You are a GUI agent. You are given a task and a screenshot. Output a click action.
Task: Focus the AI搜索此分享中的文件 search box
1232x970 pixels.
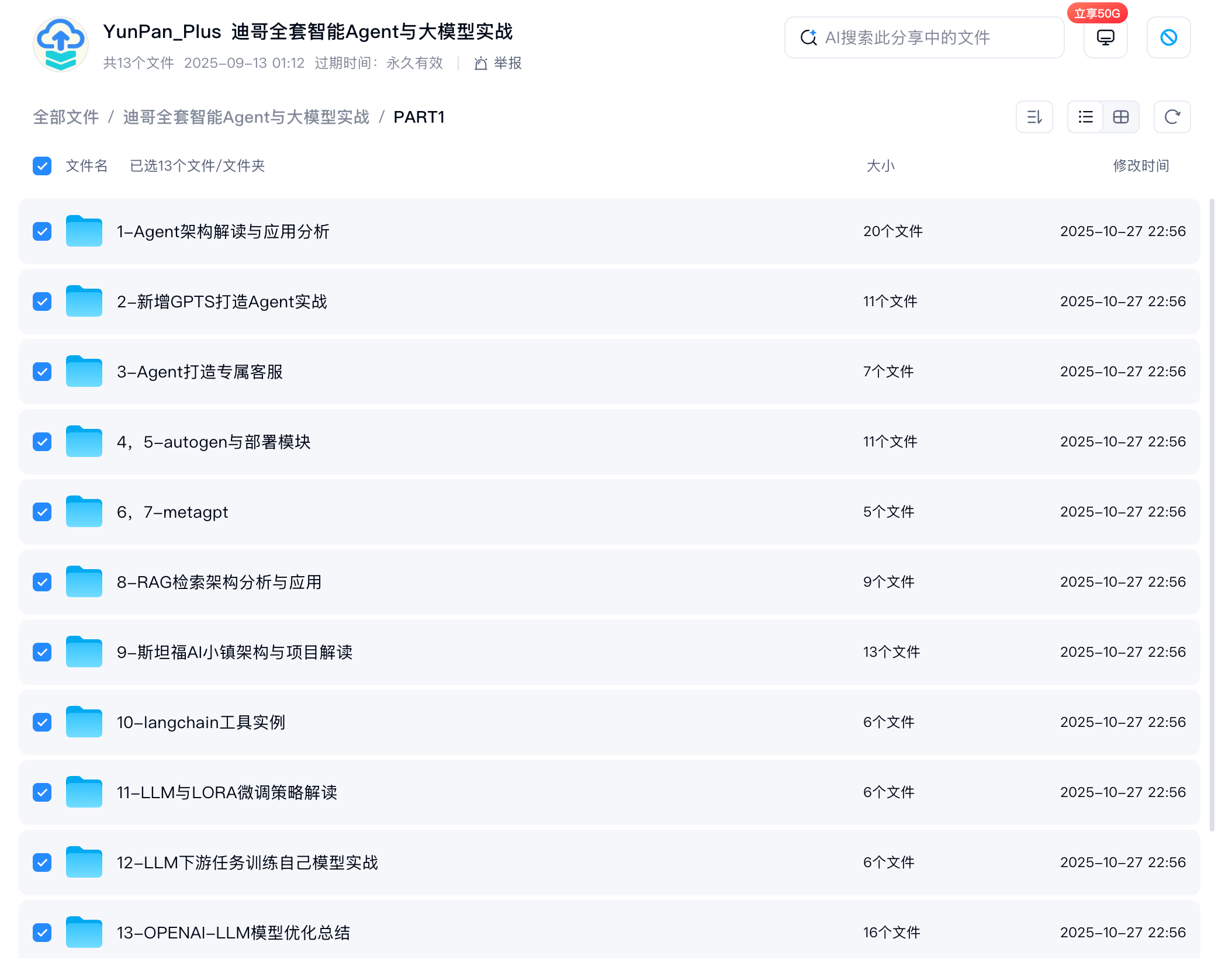coord(924,37)
